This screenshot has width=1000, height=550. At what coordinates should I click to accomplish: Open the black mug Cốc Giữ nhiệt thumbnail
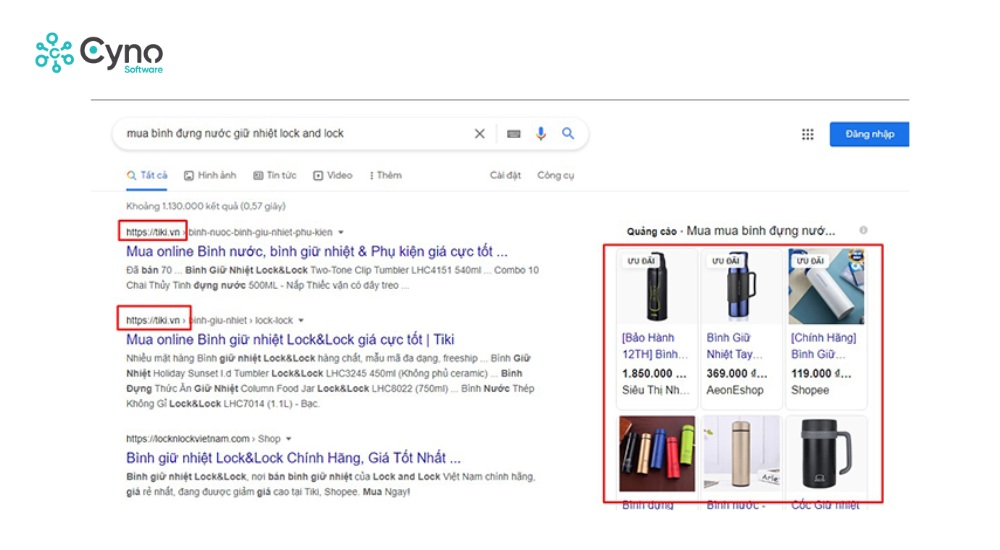click(x=826, y=454)
